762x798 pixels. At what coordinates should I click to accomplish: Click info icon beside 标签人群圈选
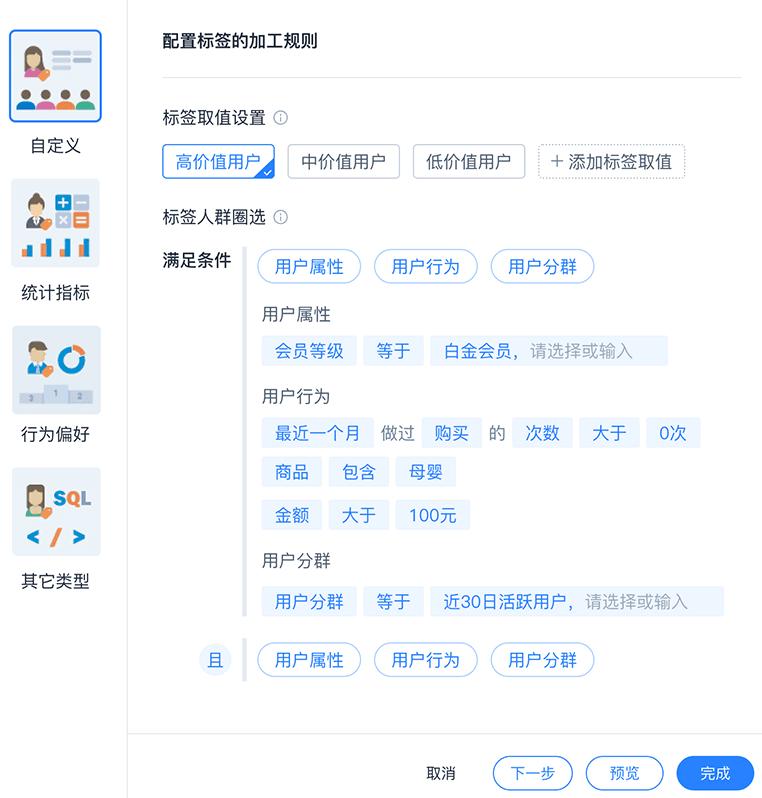(x=280, y=217)
